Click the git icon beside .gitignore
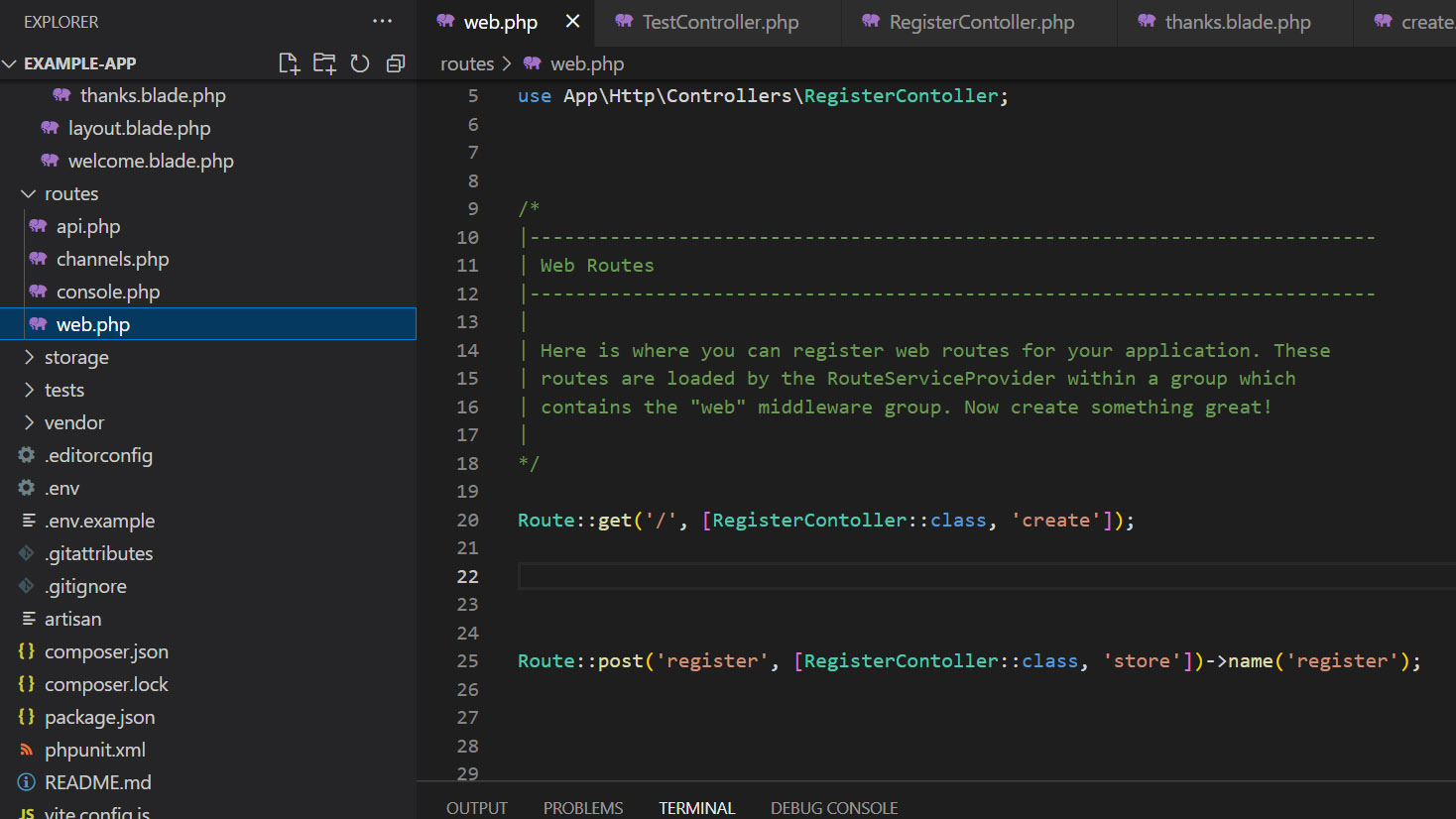The image size is (1456, 819). pyautogui.click(x=27, y=586)
